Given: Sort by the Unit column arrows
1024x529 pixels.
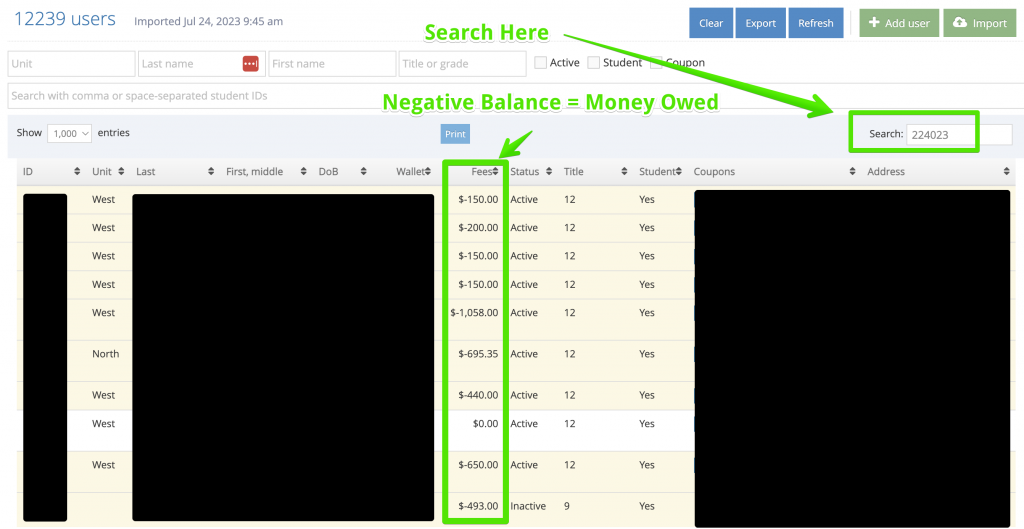Looking at the screenshot, I should coord(121,172).
